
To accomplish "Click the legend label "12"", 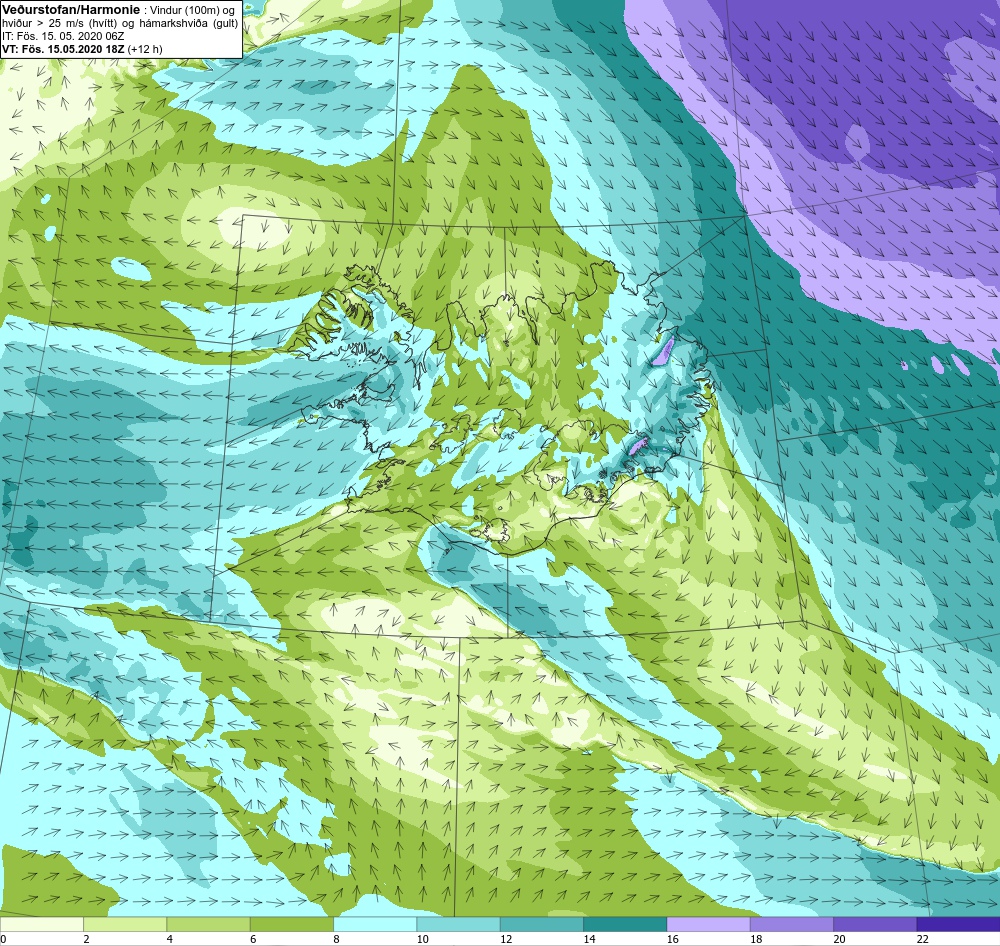I will [x=506, y=939].
